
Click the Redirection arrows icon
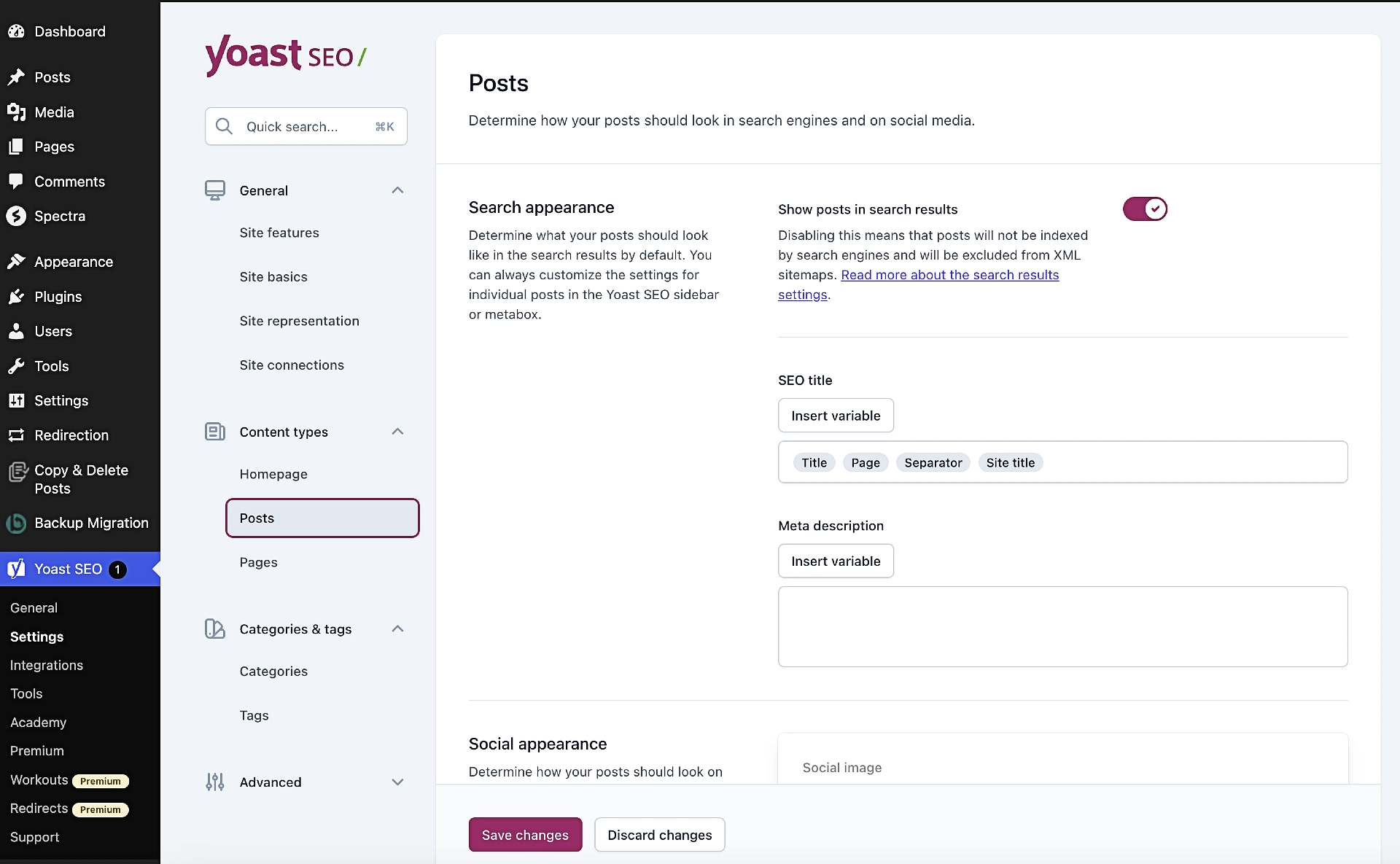click(x=16, y=435)
